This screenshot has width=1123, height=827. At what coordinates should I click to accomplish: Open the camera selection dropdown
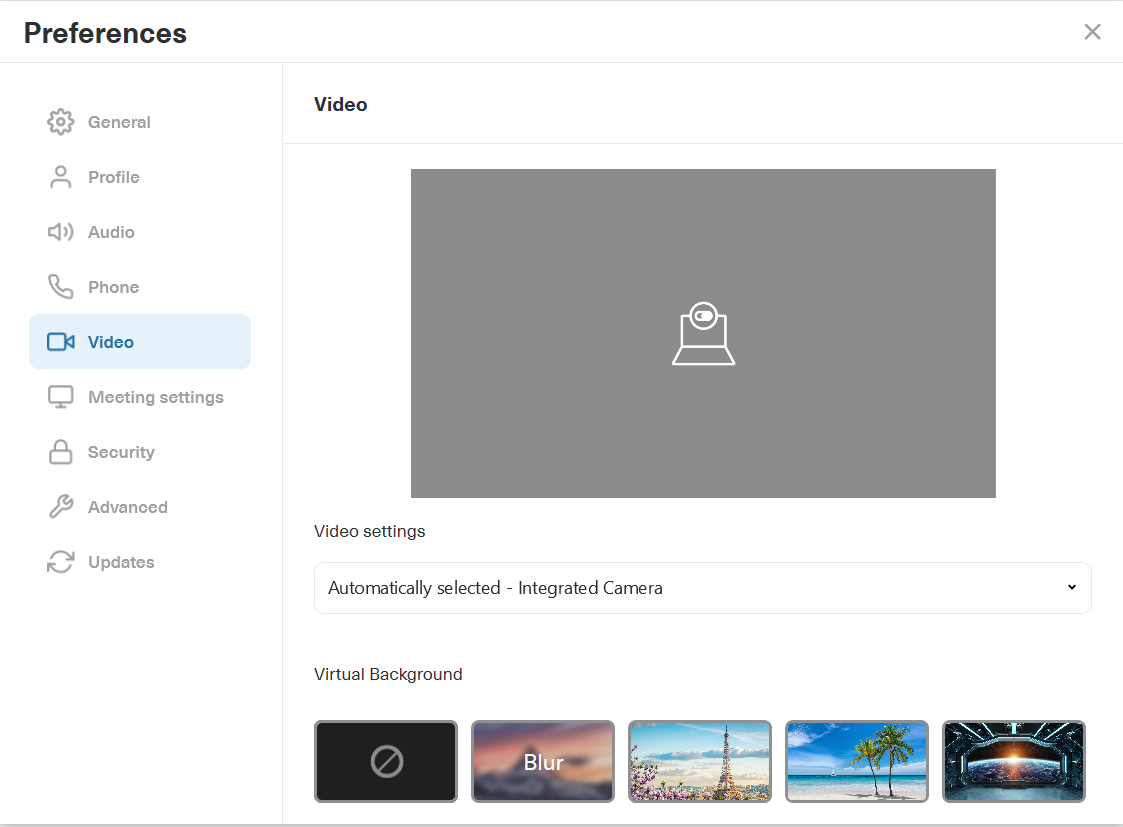[703, 588]
